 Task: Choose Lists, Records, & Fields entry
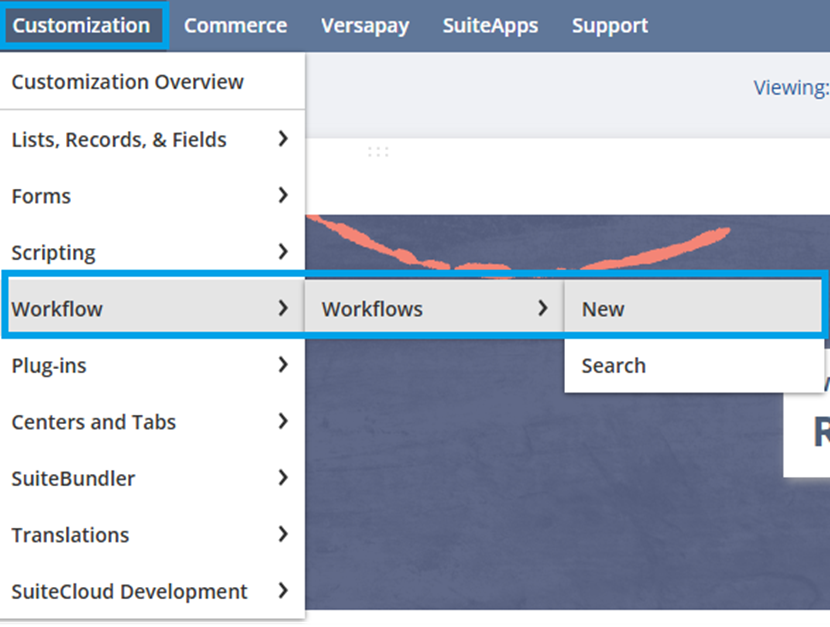click(152, 139)
